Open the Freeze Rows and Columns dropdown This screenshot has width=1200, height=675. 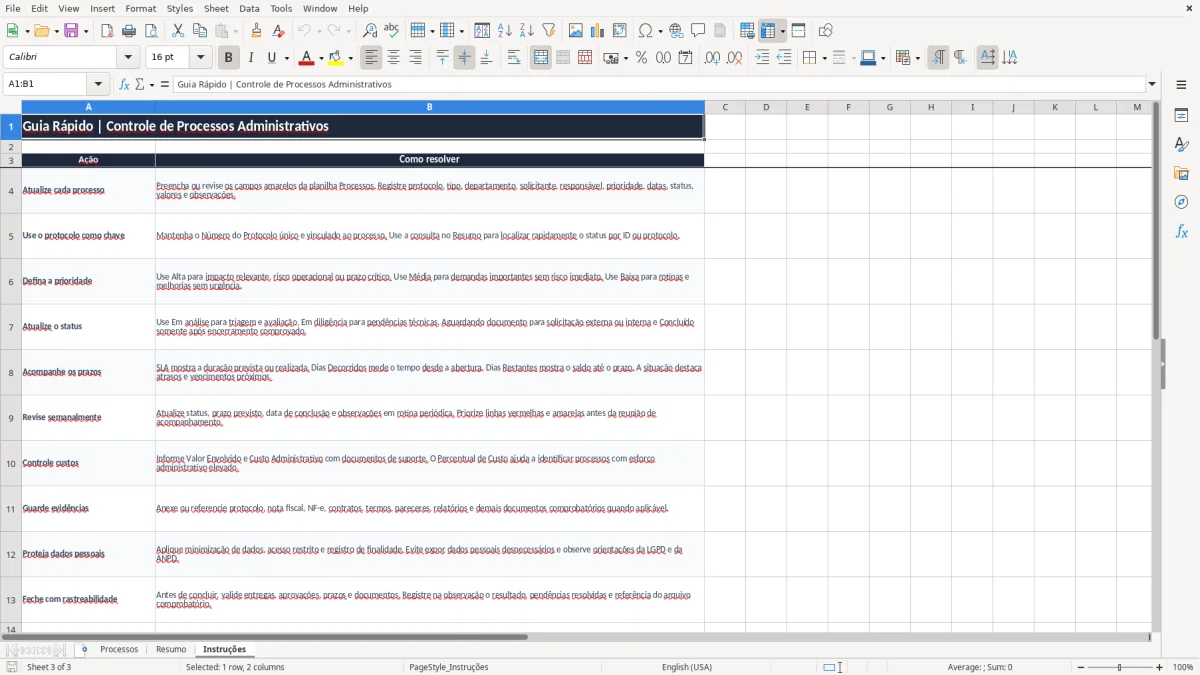(782, 31)
